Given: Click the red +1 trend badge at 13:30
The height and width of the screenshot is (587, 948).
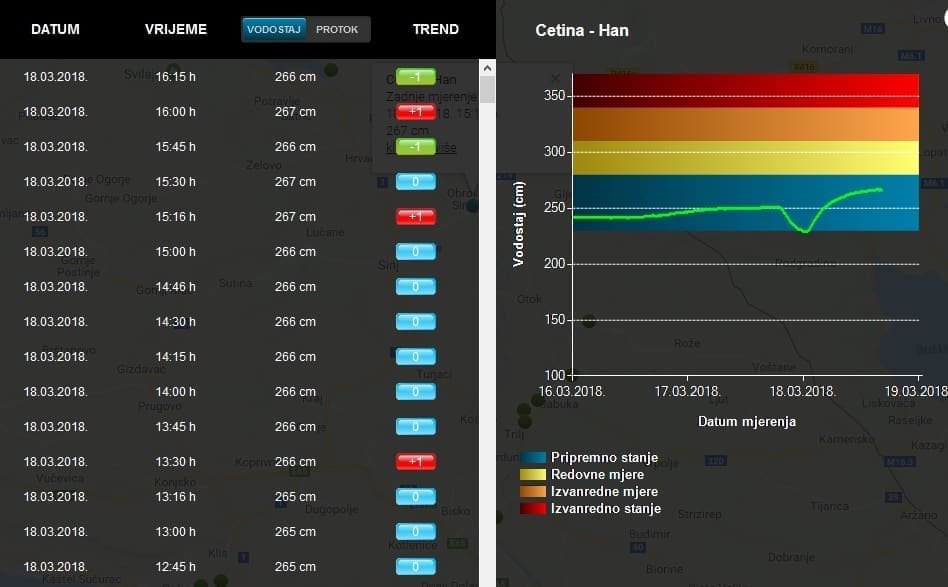Looking at the screenshot, I should 416,461.
